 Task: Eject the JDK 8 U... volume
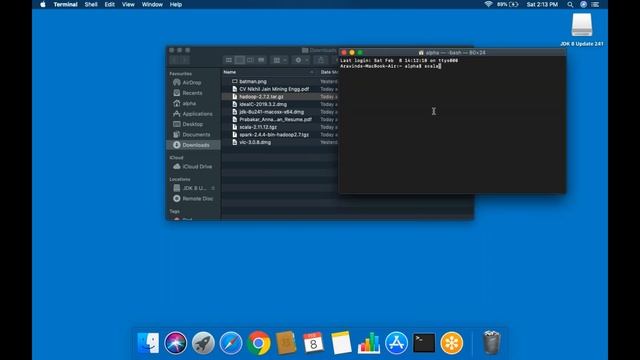(213, 188)
